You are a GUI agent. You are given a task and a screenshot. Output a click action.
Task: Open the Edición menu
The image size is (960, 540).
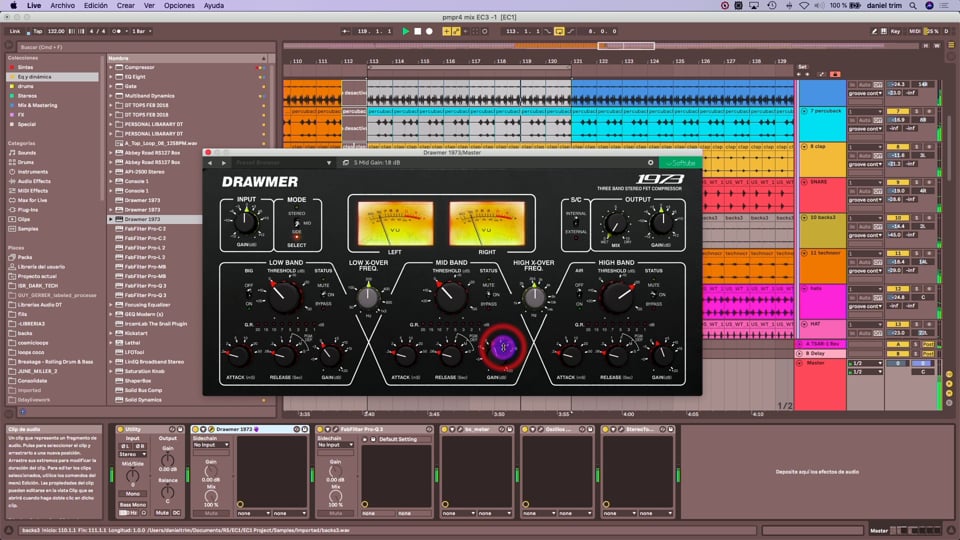pyautogui.click(x=96, y=6)
